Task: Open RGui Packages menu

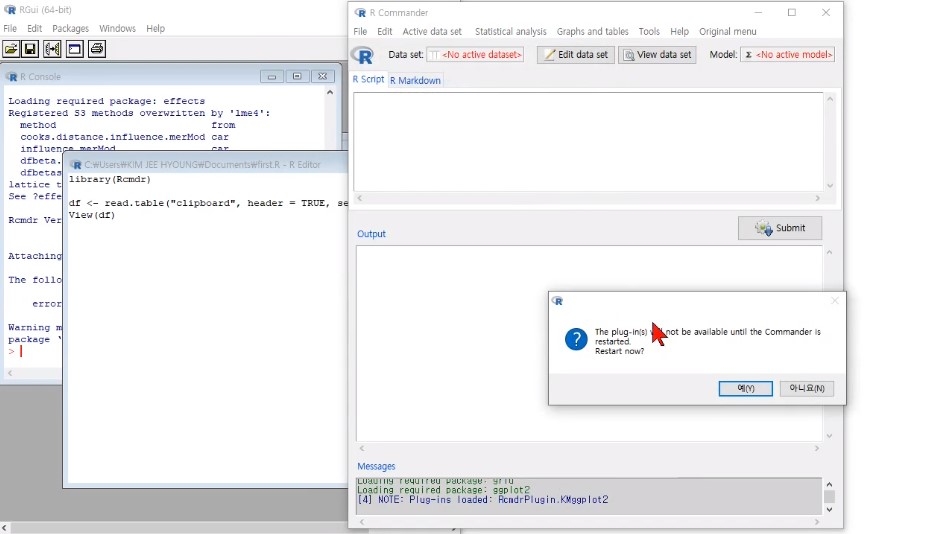Action: (x=70, y=28)
